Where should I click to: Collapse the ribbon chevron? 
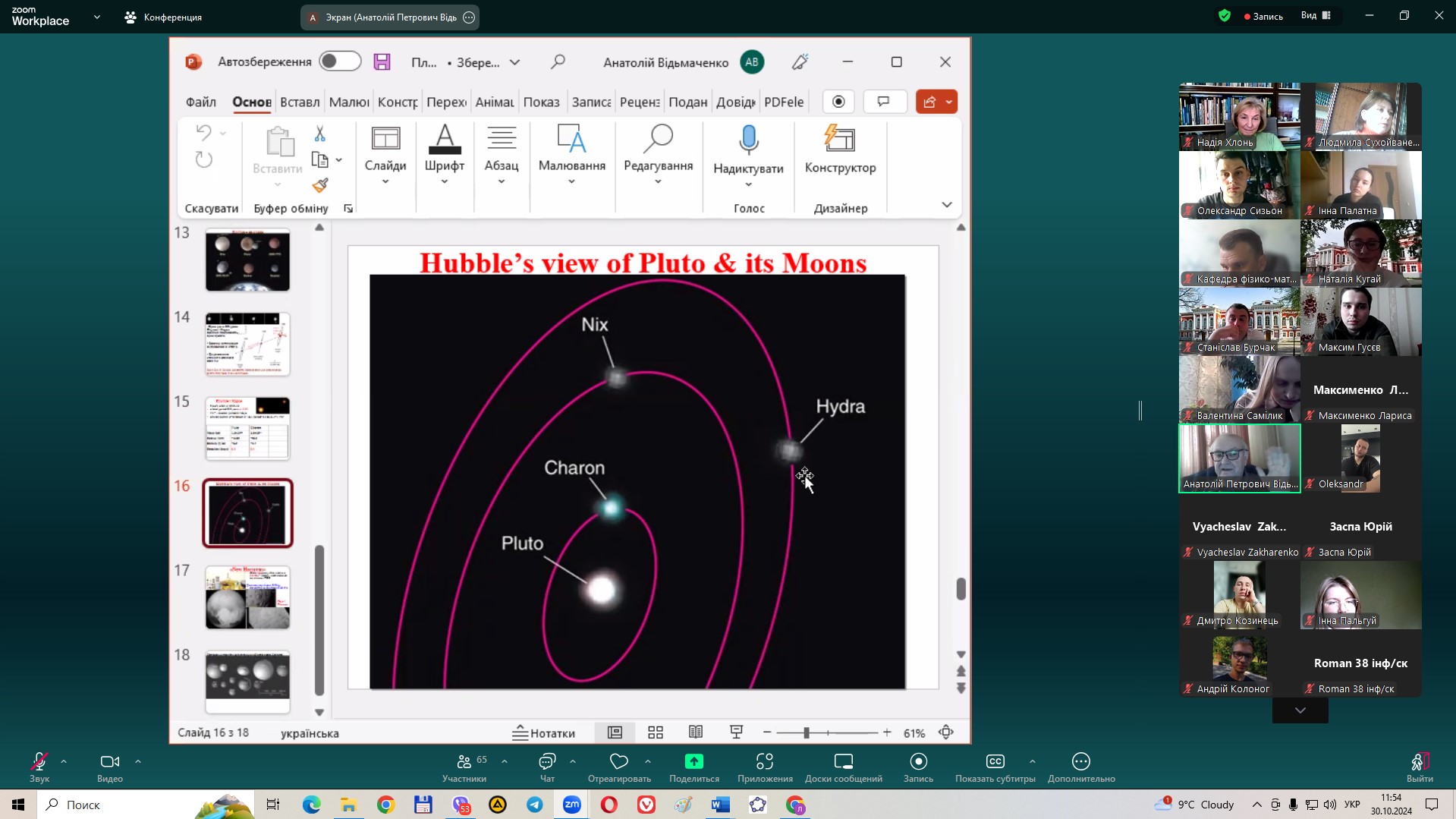(x=947, y=205)
